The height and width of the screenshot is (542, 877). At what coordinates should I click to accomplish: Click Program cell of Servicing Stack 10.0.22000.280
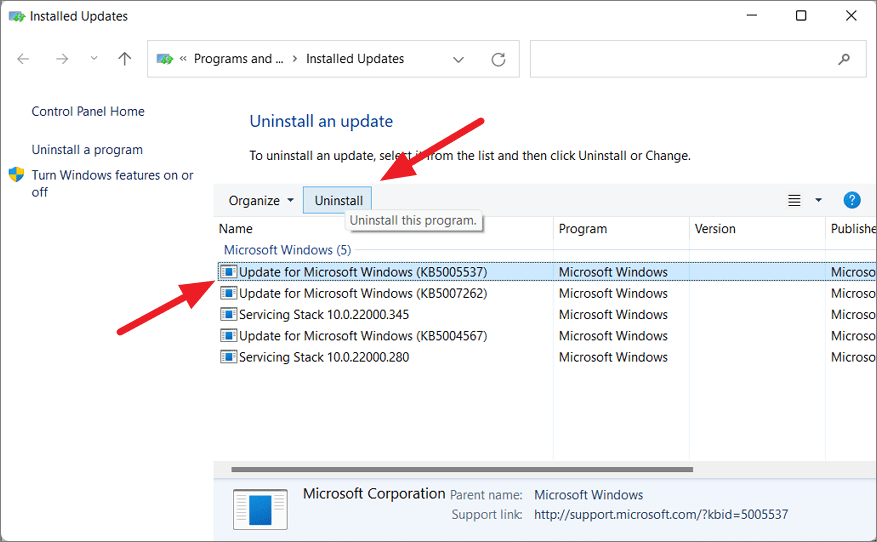(x=613, y=357)
